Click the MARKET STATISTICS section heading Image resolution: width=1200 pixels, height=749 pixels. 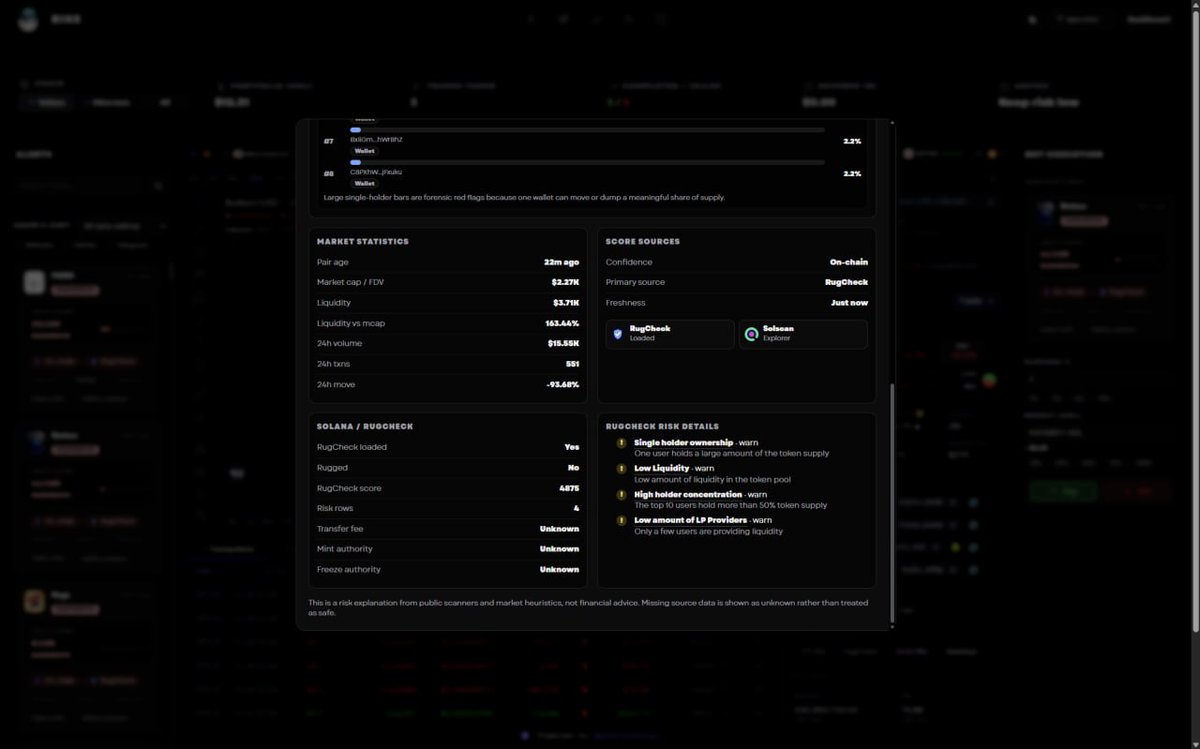point(363,242)
